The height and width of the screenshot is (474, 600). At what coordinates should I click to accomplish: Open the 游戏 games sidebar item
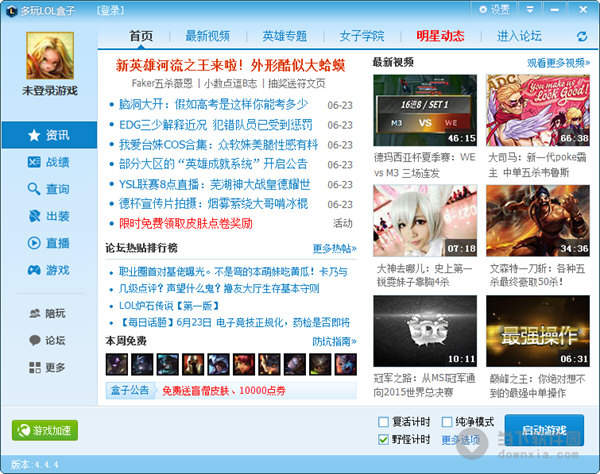(x=49, y=270)
